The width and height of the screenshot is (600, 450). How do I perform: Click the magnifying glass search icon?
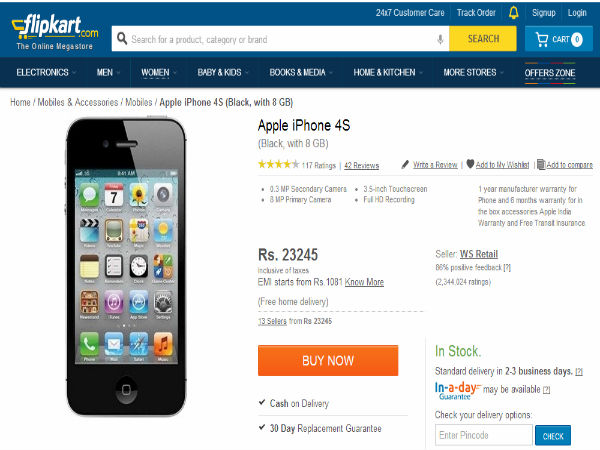122,38
